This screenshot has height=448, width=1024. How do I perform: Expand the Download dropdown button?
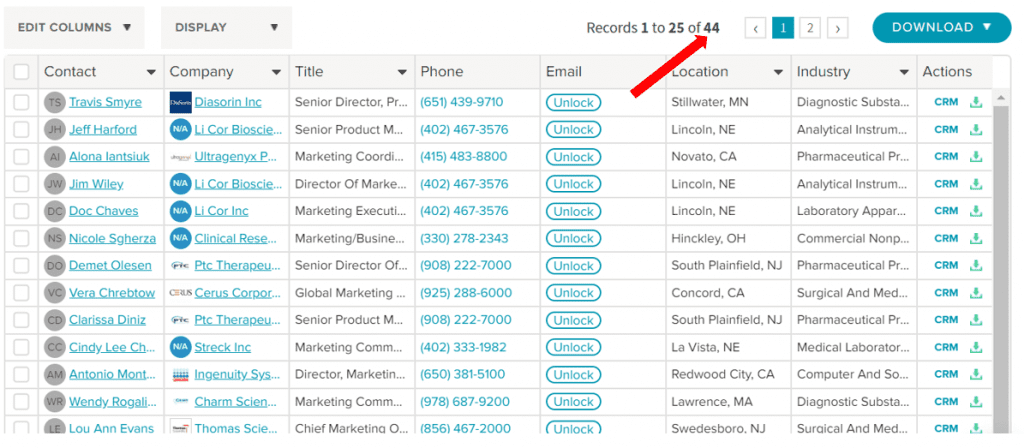pos(942,27)
